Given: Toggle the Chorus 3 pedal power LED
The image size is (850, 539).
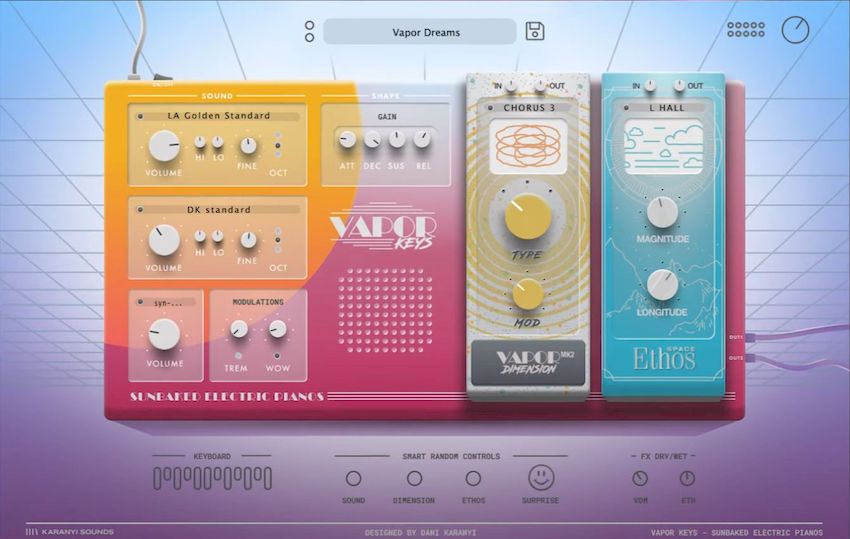Looking at the screenshot, I should pyautogui.click(x=491, y=108).
